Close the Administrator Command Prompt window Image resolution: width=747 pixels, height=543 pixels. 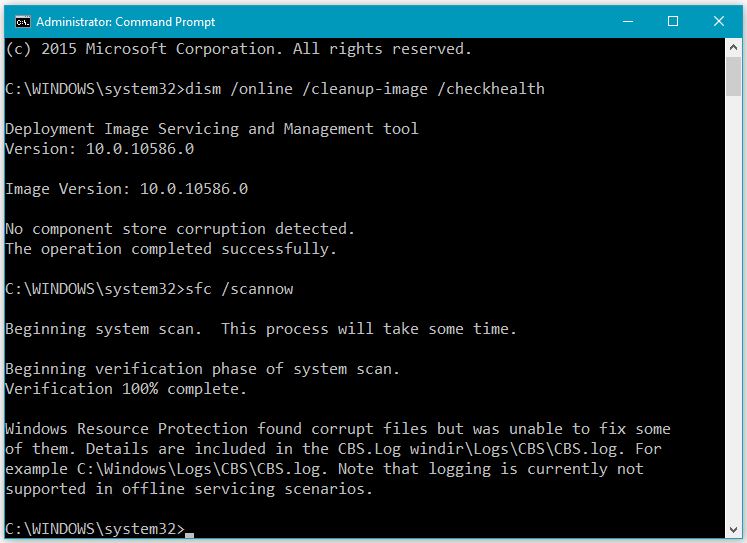(718, 21)
